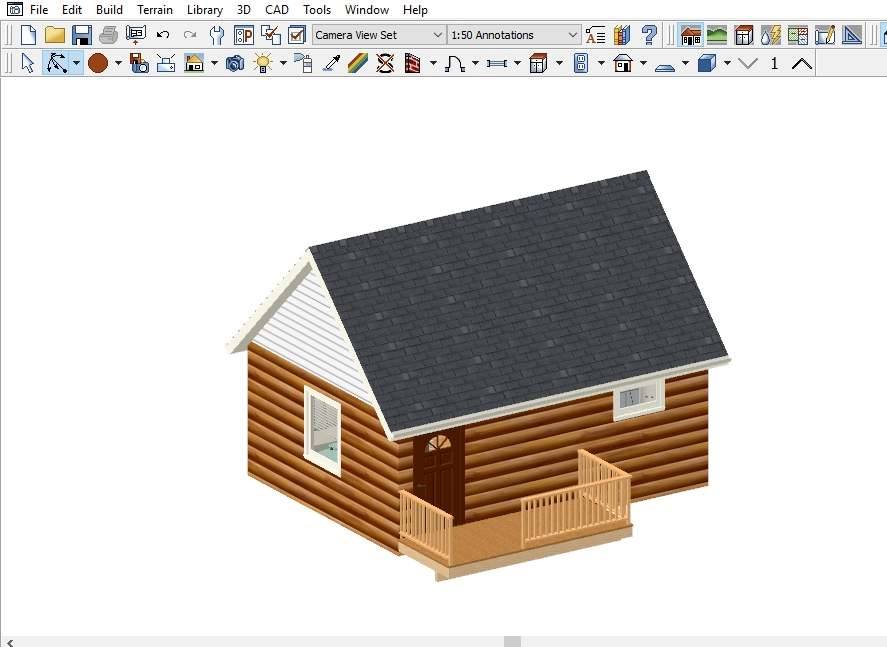Viewport: 887px width, 647px height.
Task: Open Default Settings panel icon
Action: pos(244,35)
